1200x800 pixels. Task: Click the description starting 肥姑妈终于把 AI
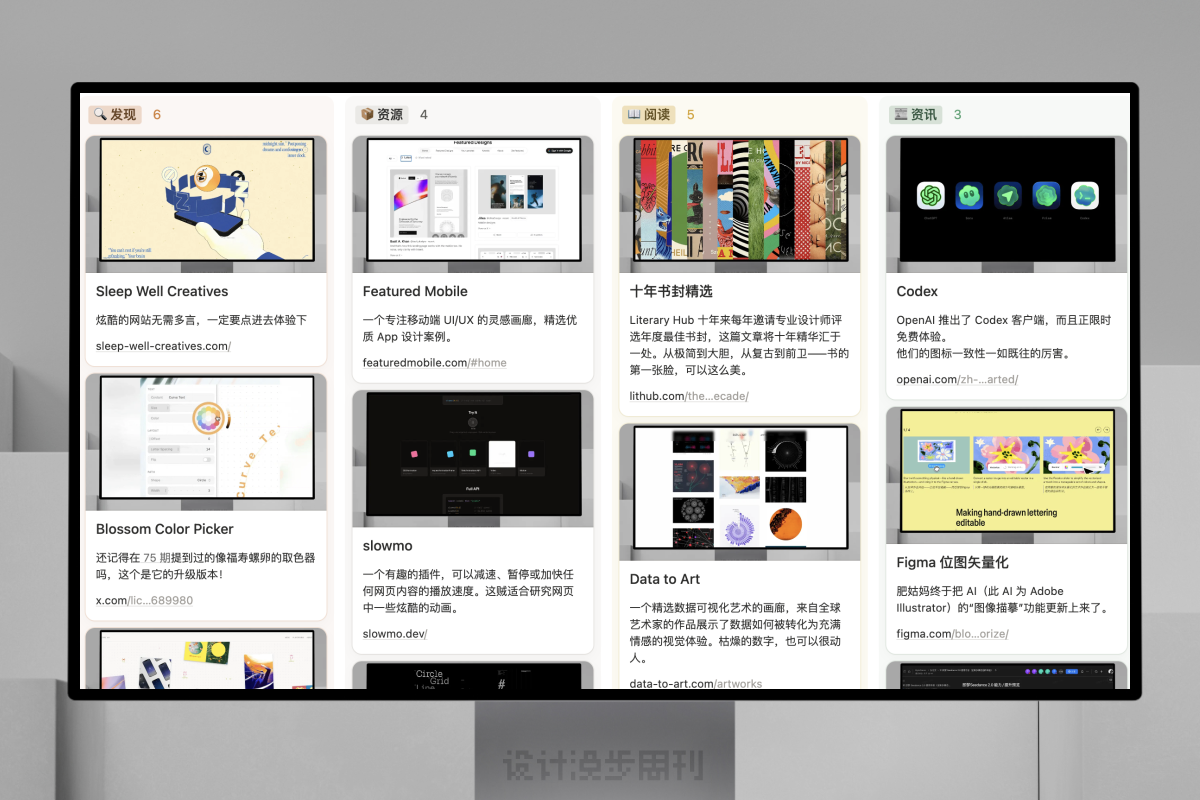coord(1003,600)
